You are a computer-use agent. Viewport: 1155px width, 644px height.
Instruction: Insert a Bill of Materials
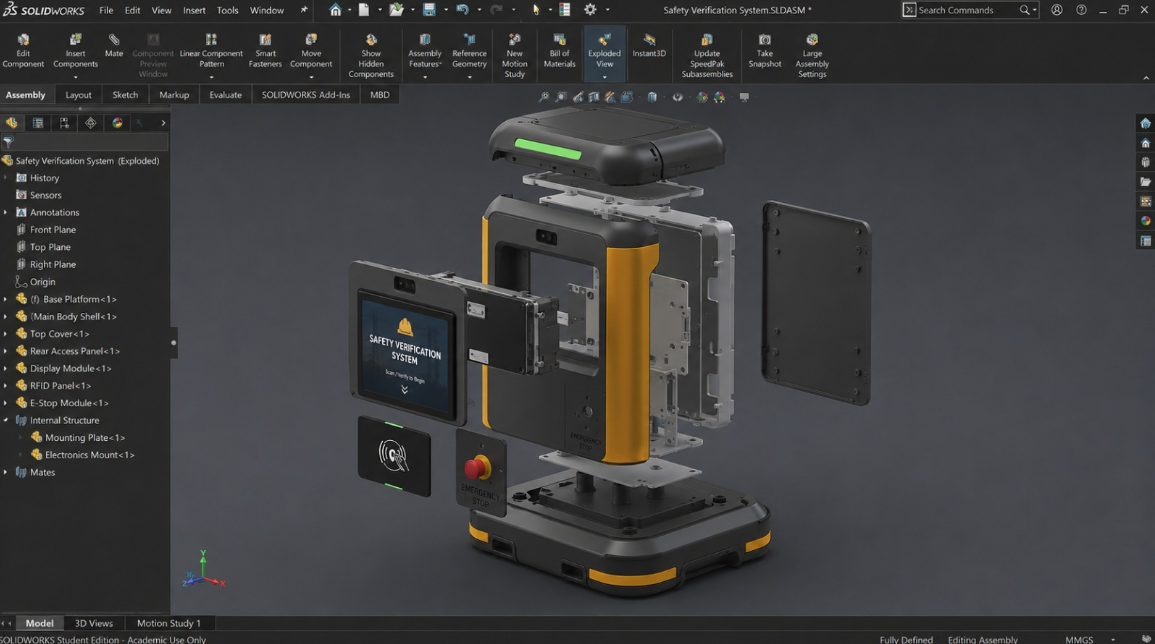point(559,51)
